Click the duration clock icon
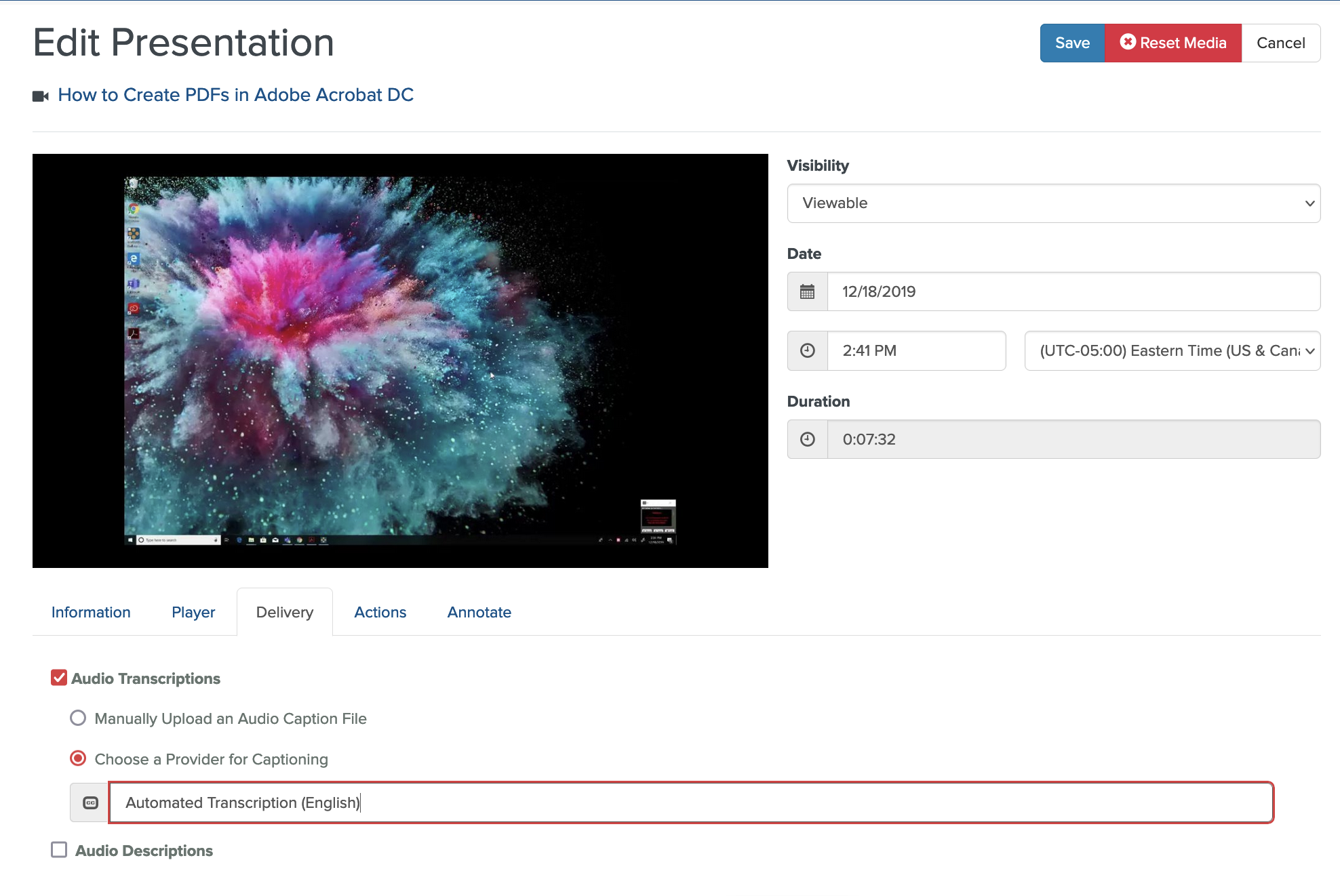Image resolution: width=1340 pixels, height=896 pixels. pos(806,439)
